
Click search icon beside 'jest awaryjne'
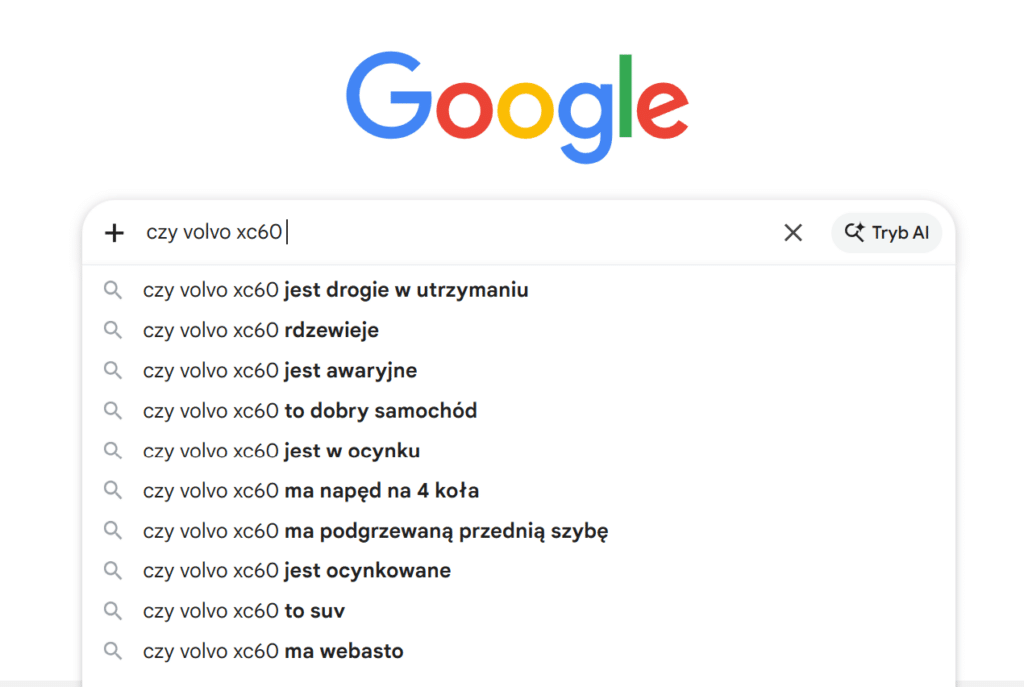pos(113,370)
